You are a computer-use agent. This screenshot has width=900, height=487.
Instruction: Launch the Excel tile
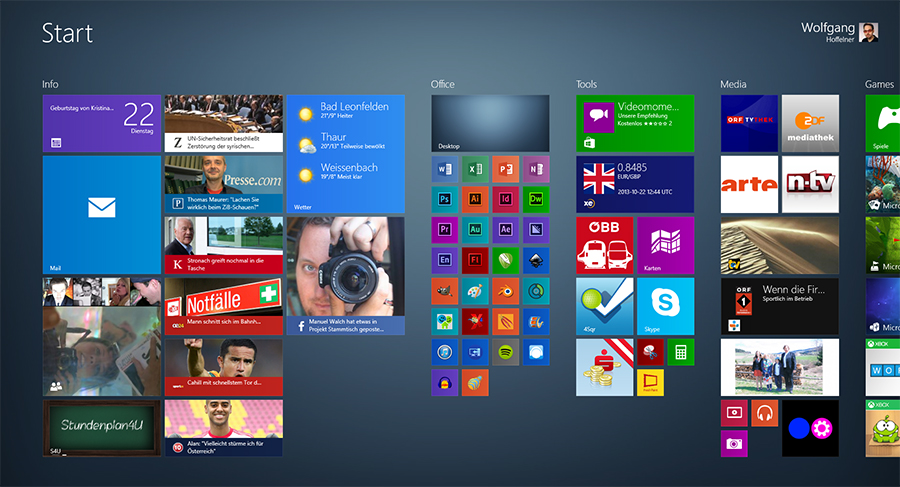[x=475, y=169]
